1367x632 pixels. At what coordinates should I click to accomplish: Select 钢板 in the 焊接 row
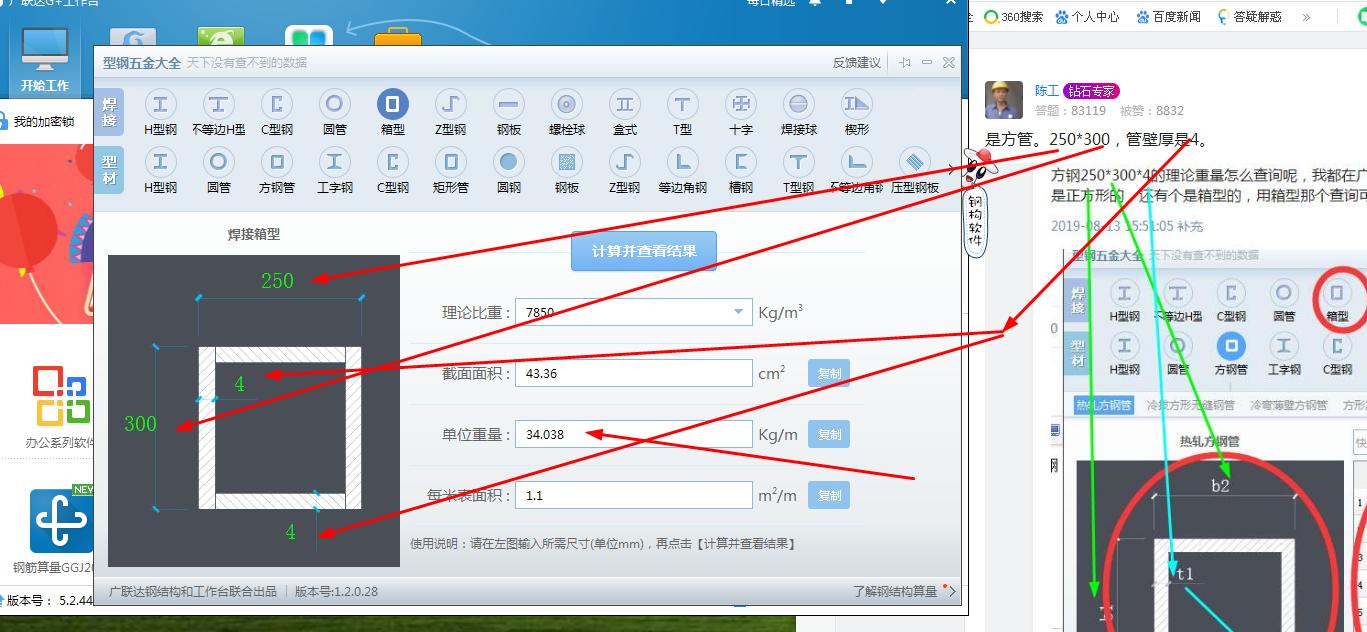(x=508, y=104)
